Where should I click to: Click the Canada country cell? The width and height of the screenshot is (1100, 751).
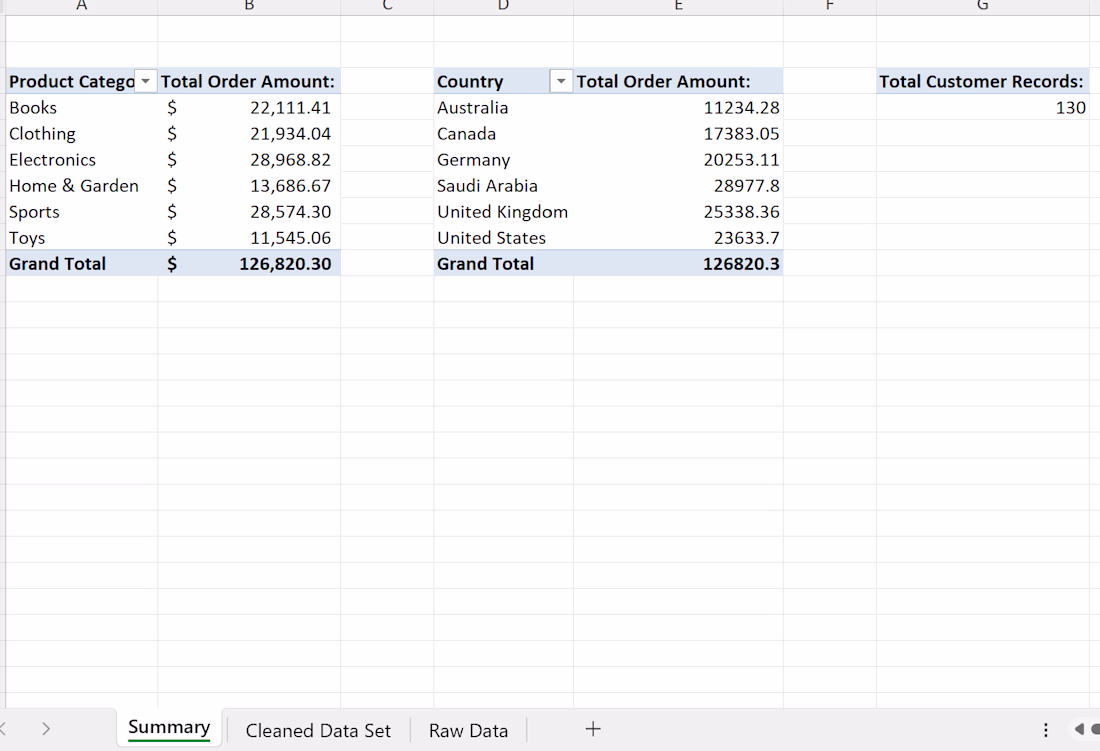coord(503,133)
